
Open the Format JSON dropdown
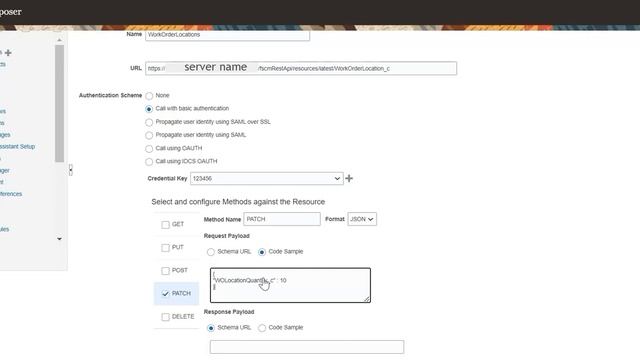pyautogui.click(x=362, y=219)
